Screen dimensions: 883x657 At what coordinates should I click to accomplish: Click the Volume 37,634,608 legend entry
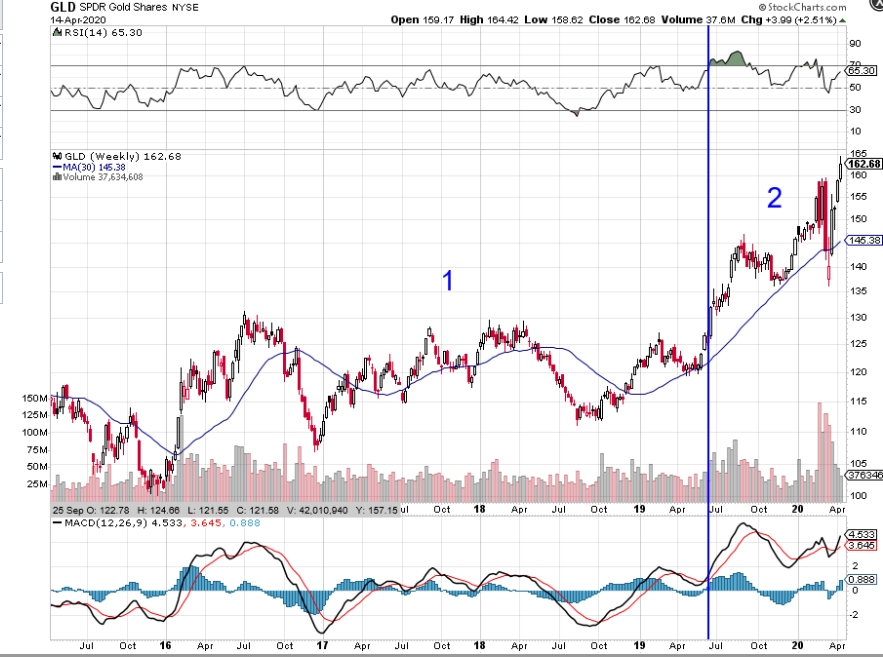click(x=102, y=177)
